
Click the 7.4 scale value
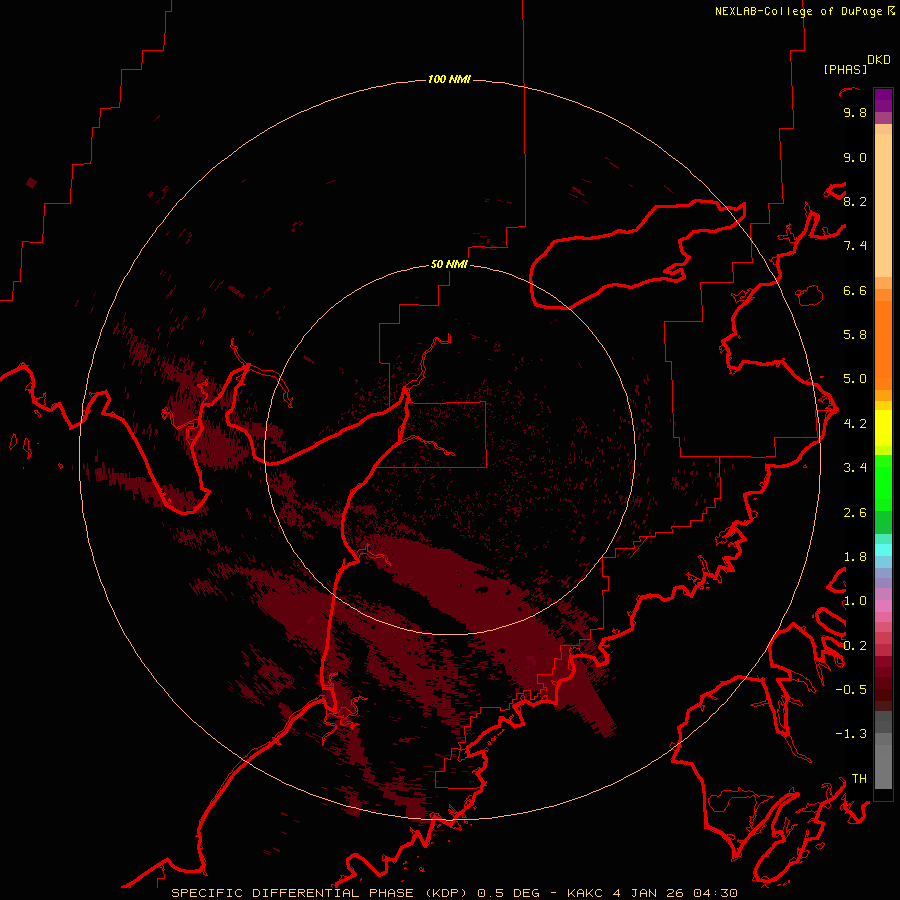pyautogui.click(x=855, y=246)
